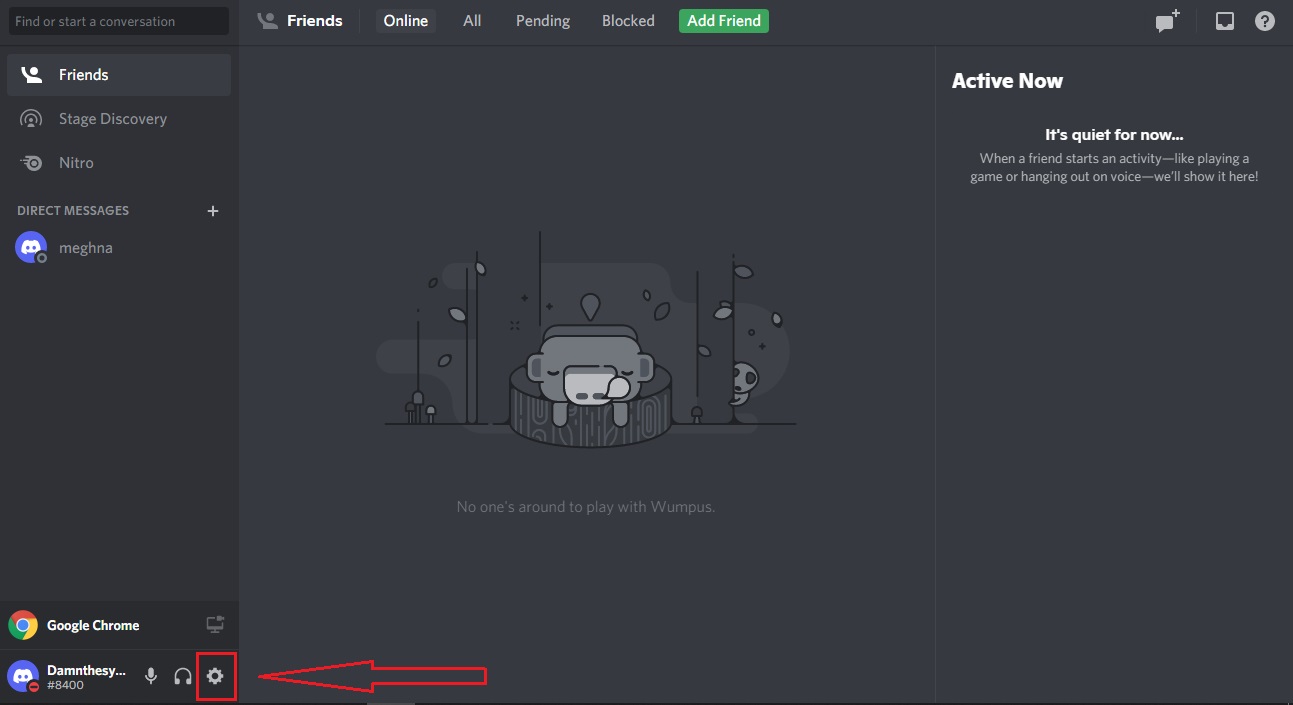Click the DIRECT MESSAGES header
The width and height of the screenshot is (1293, 705).
click(73, 211)
